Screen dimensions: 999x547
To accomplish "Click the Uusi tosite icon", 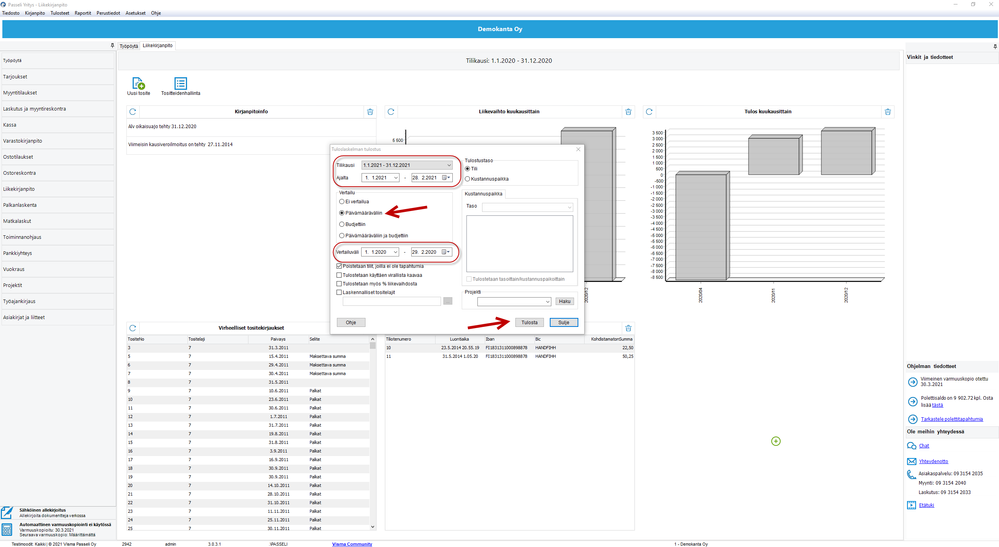I will tap(138, 84).
